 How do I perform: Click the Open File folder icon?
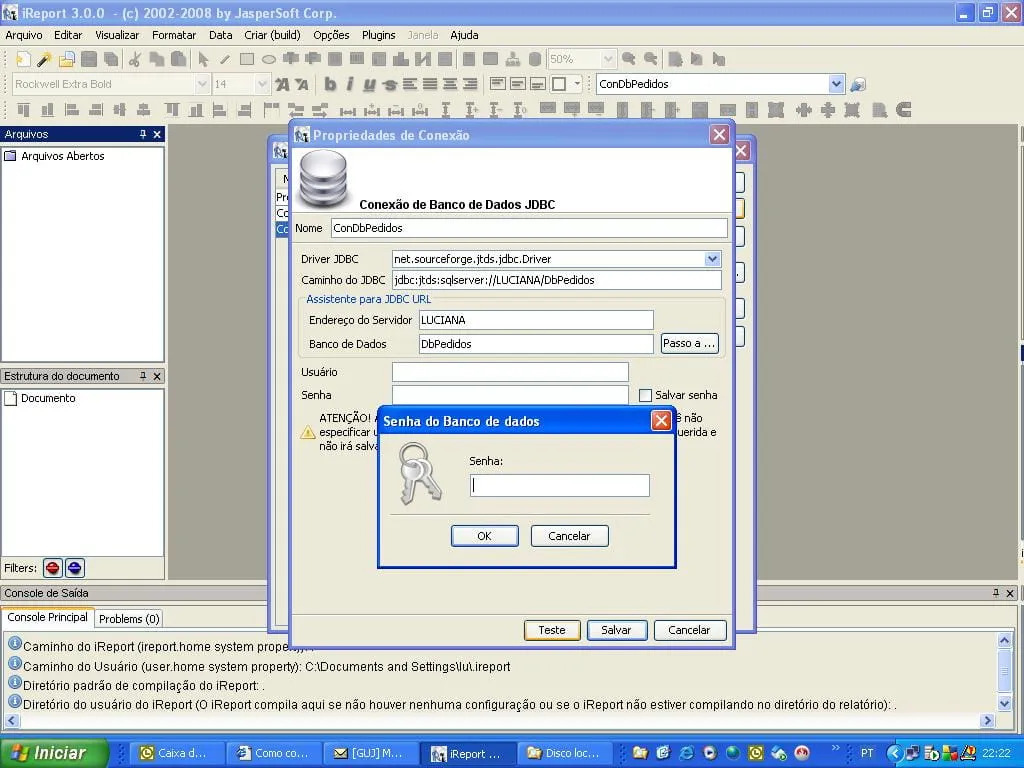[67, 59]
